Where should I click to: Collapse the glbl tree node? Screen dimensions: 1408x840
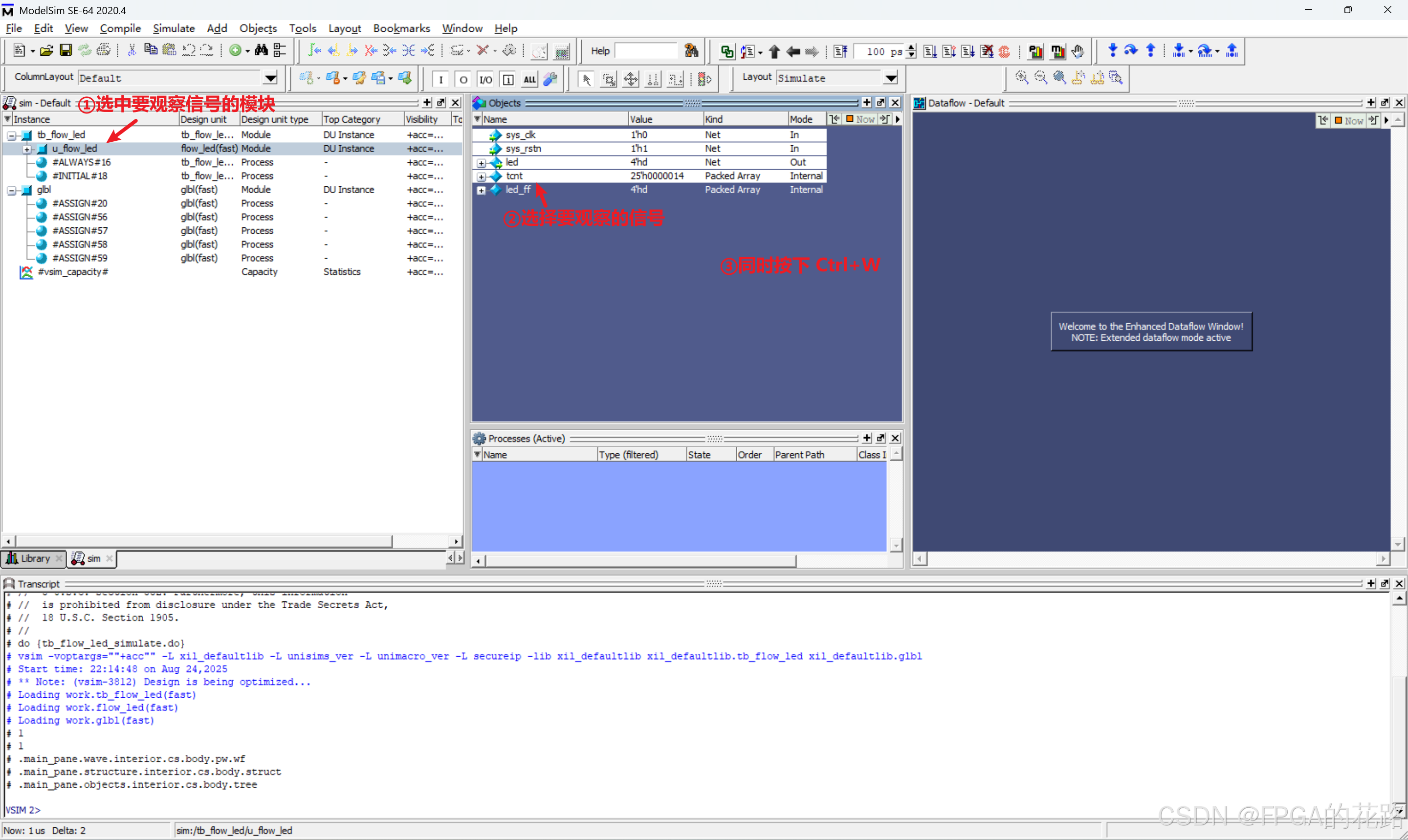(11, 190)
